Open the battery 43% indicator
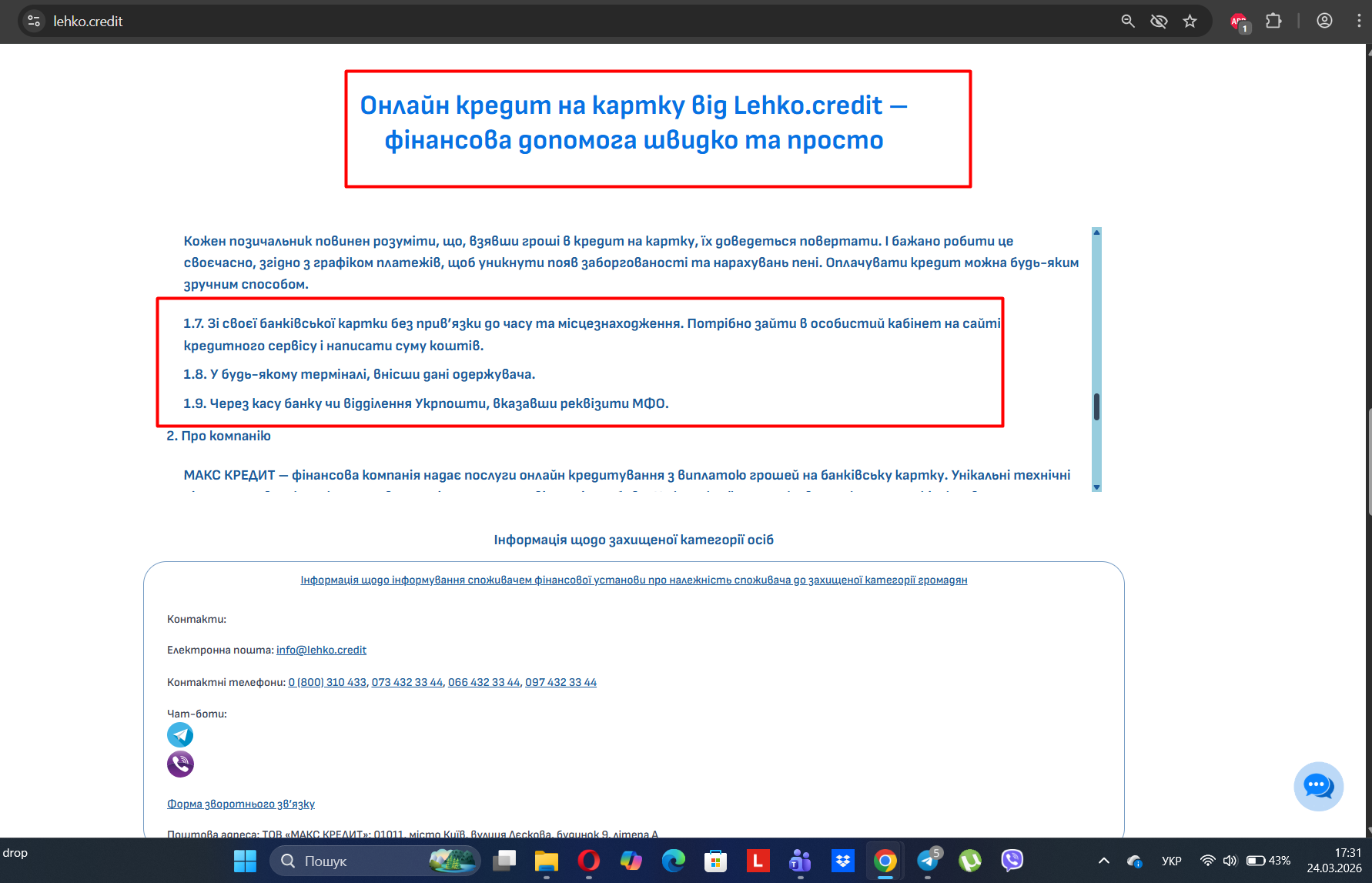 1269,861
